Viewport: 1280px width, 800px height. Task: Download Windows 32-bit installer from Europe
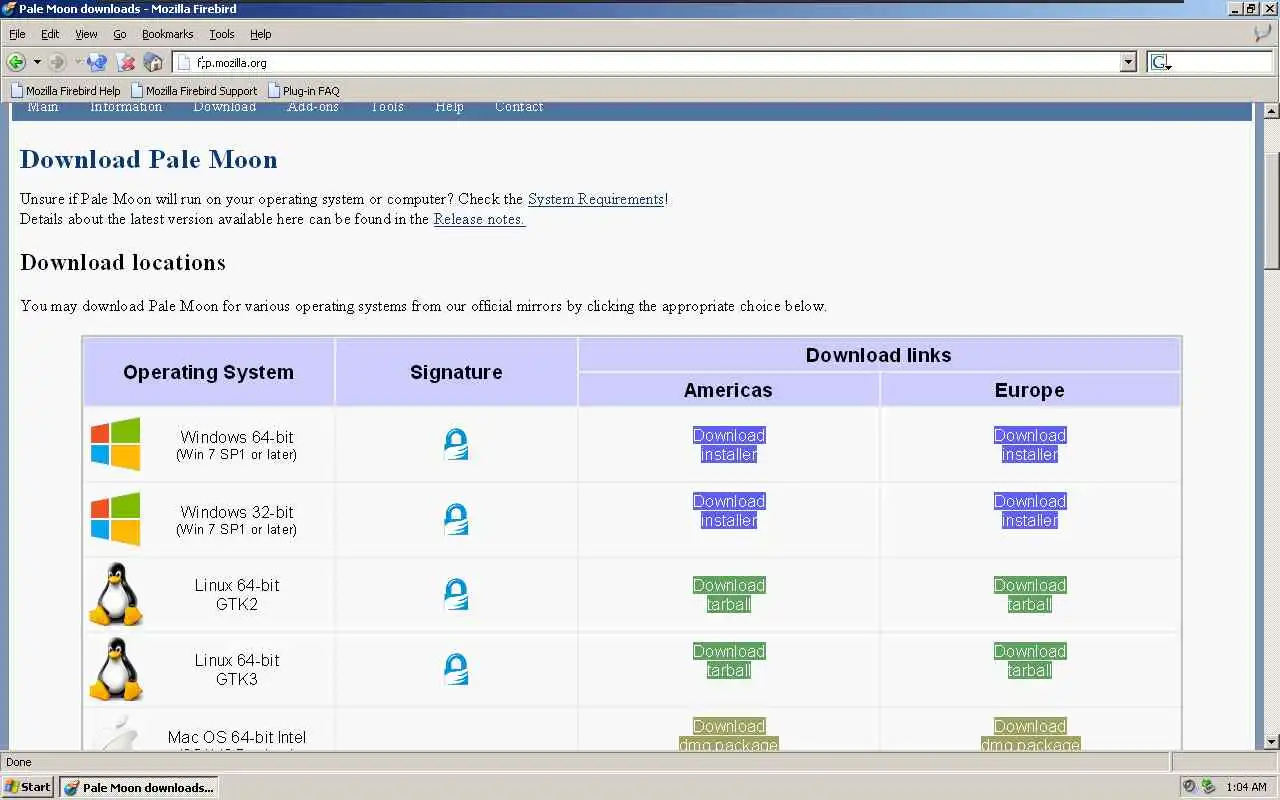[x=1030, y=510]
